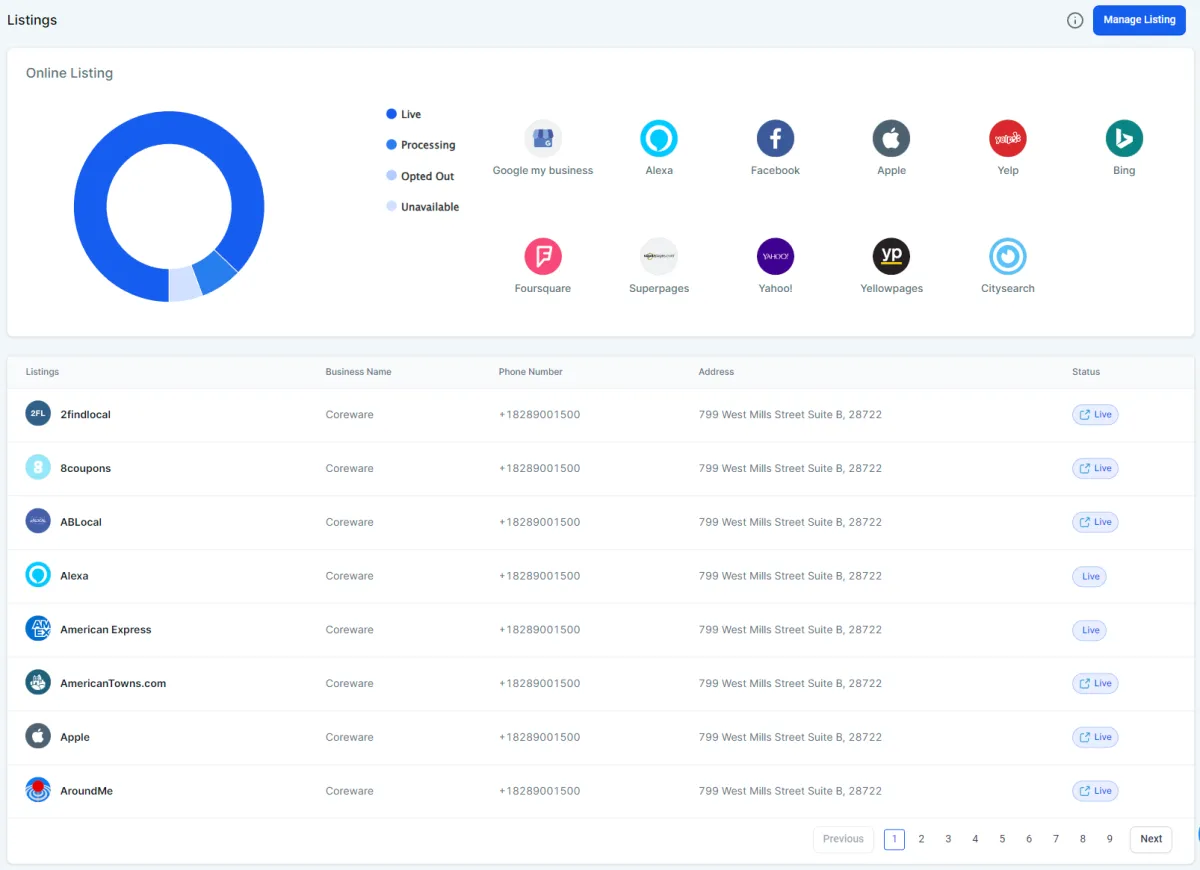
Task: Go to page 6 in pagination
Action: point(1029,839)
